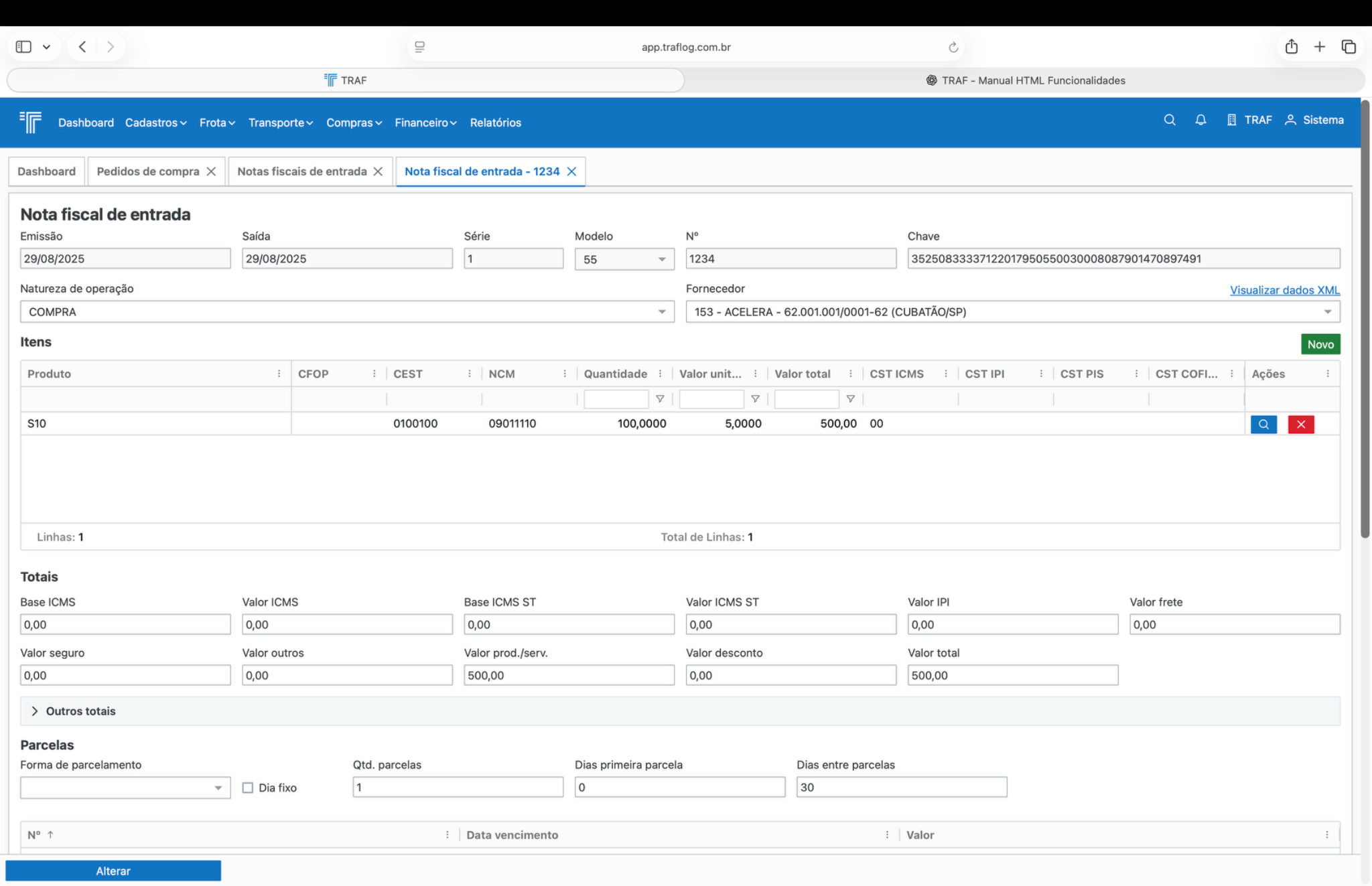Click the green Novo button
Screen dimensions: 1372x886
tap(1320, 344)
